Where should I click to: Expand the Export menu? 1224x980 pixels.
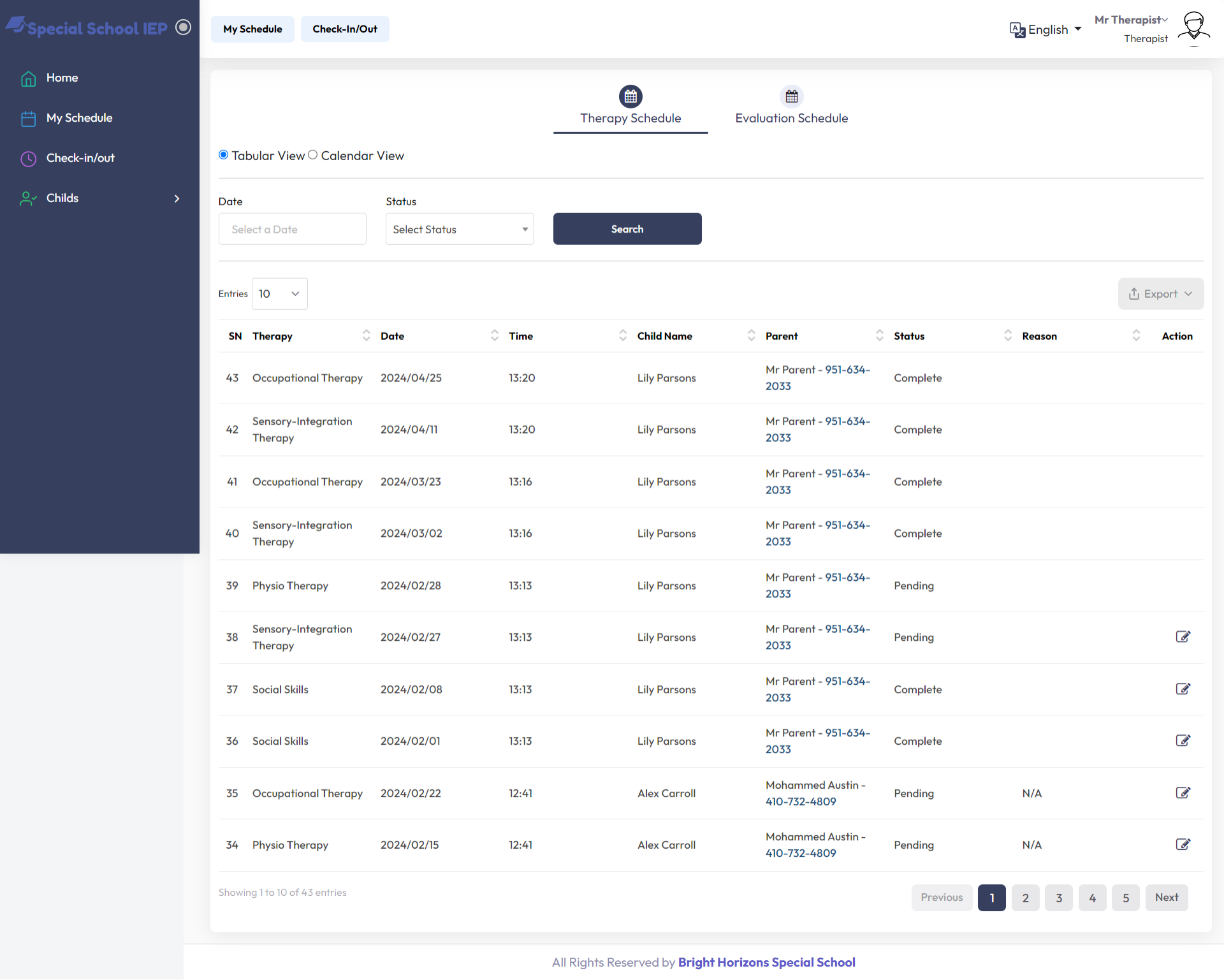tap(1160, 294)
